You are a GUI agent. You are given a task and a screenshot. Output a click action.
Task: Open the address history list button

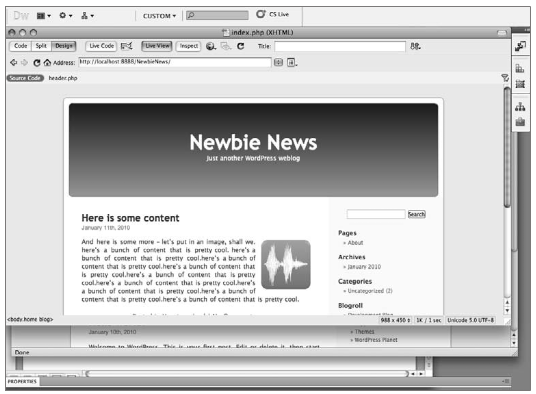pyautogui.click(x=278, y=62)
